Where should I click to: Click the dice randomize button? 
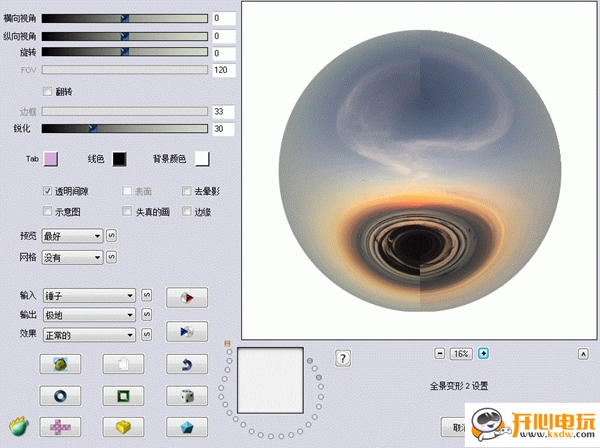187,396
